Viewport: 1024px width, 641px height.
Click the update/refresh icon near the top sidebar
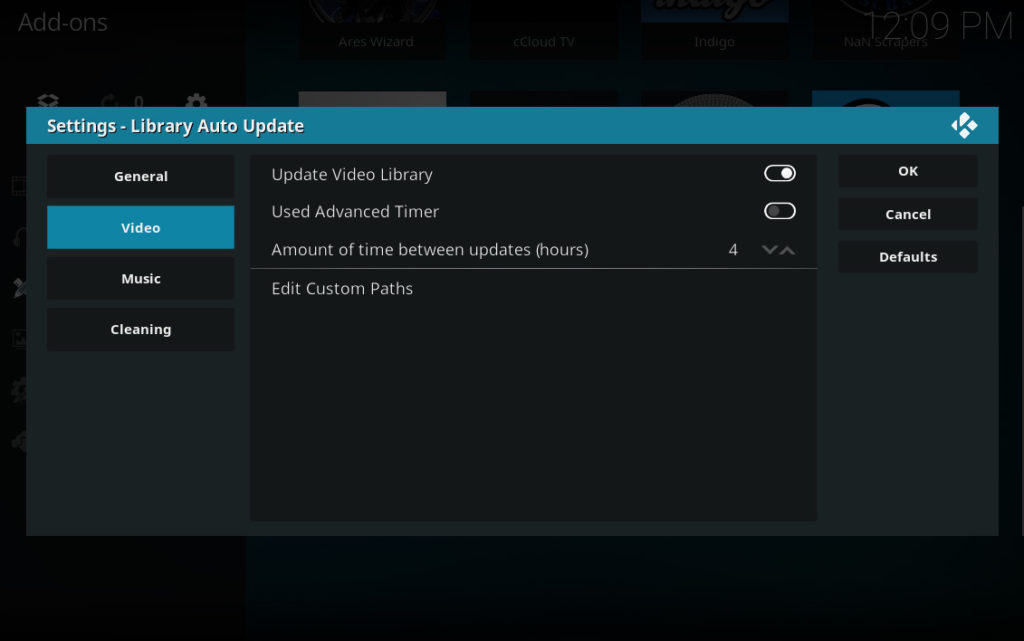point(110,100)
